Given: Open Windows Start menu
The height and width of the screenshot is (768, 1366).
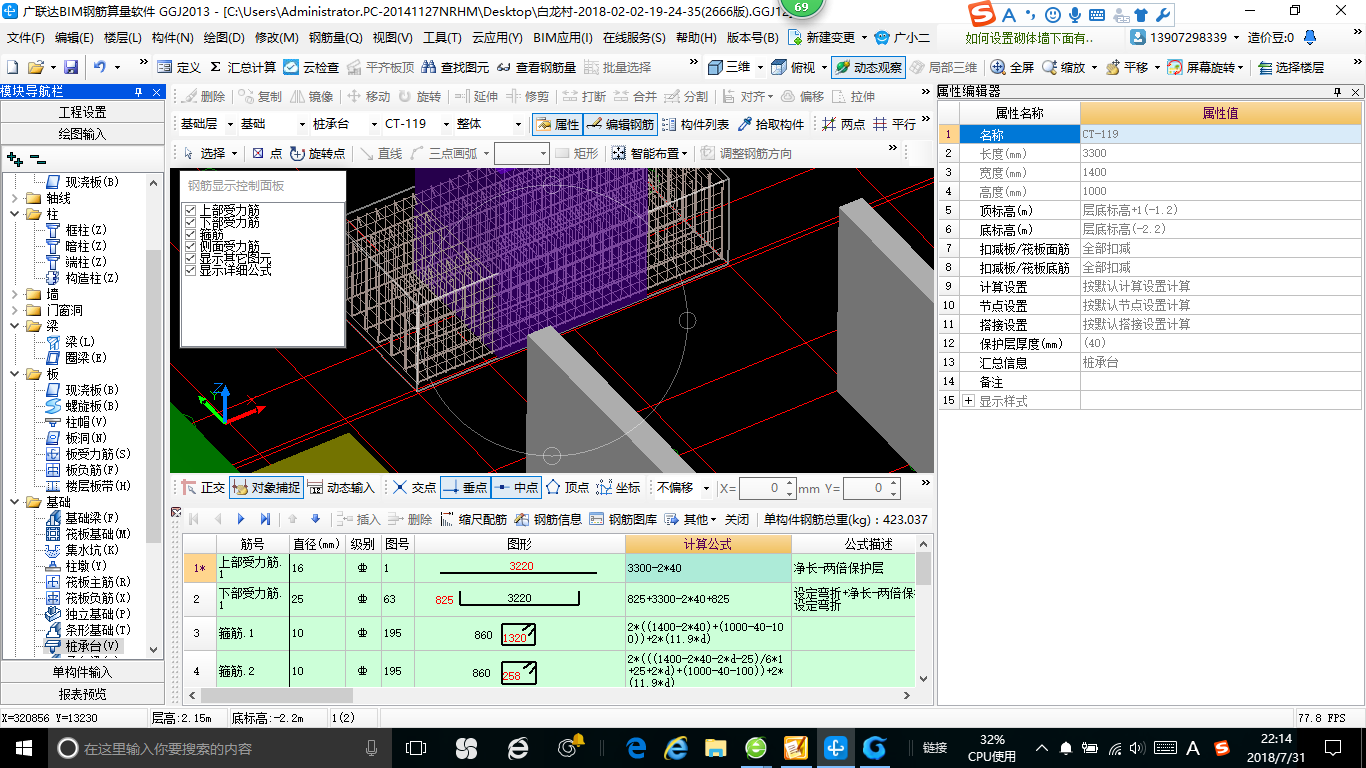Looking at the screenshot, I should pos(22,747).
